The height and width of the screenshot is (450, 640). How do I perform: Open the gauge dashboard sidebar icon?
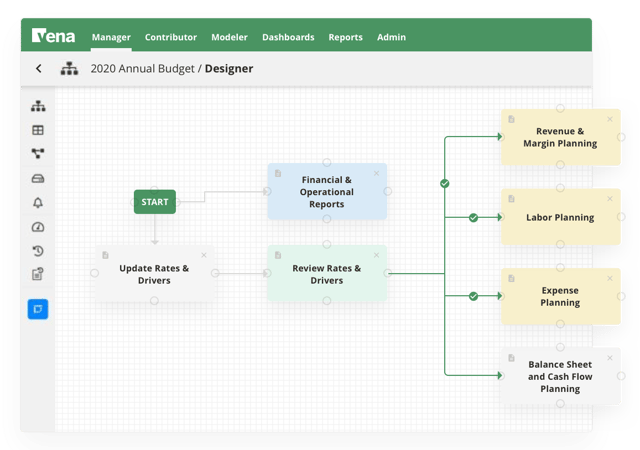38,227
